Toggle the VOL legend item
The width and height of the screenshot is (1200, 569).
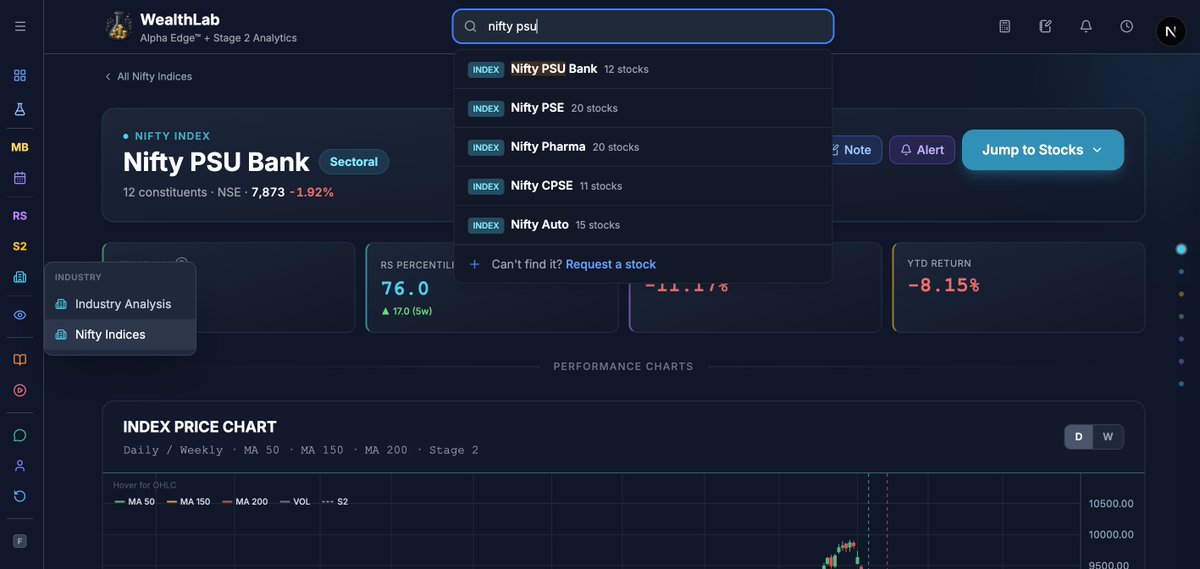click(295, 502)
